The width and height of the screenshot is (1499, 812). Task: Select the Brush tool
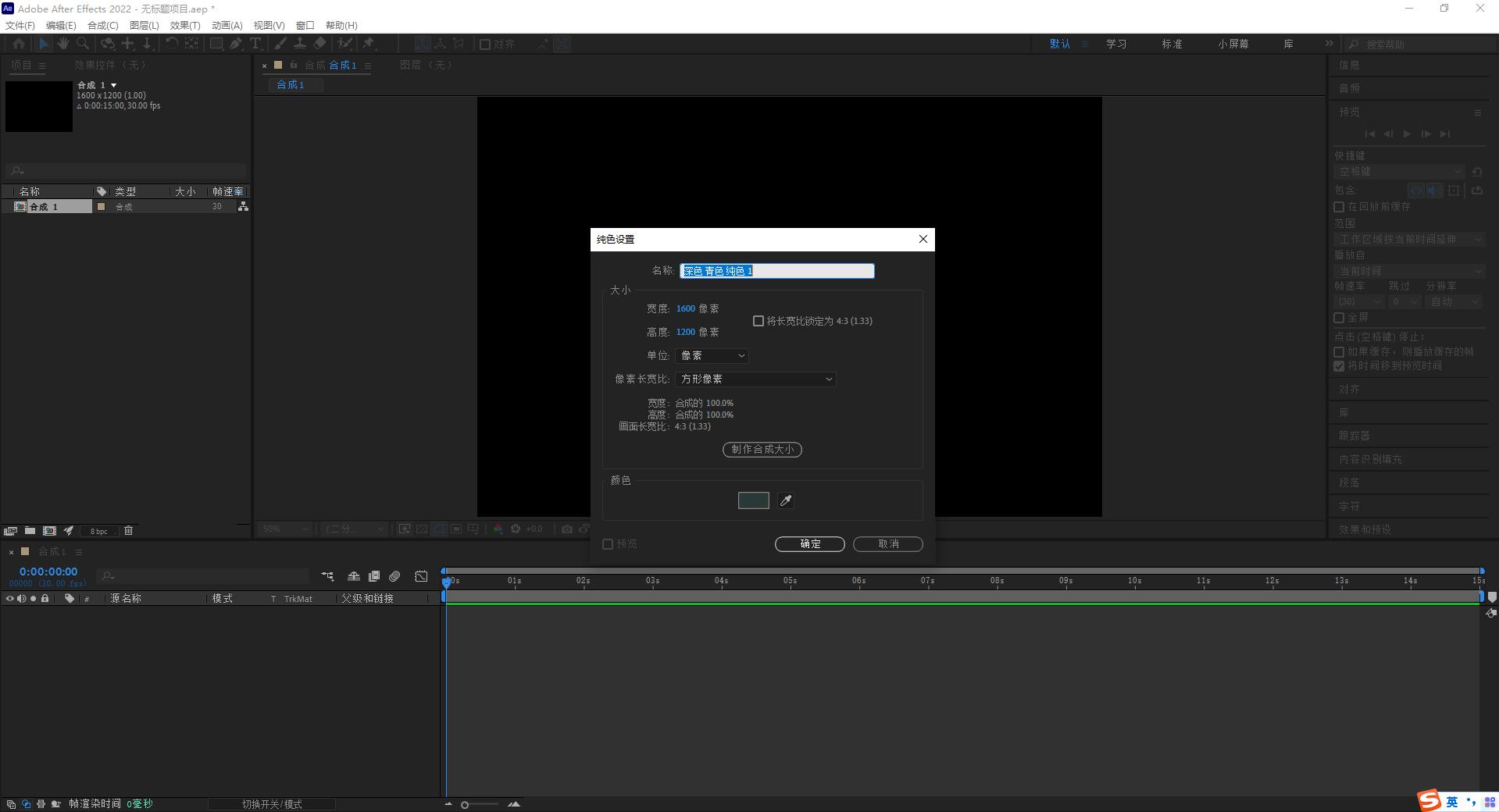coord(280,44)
